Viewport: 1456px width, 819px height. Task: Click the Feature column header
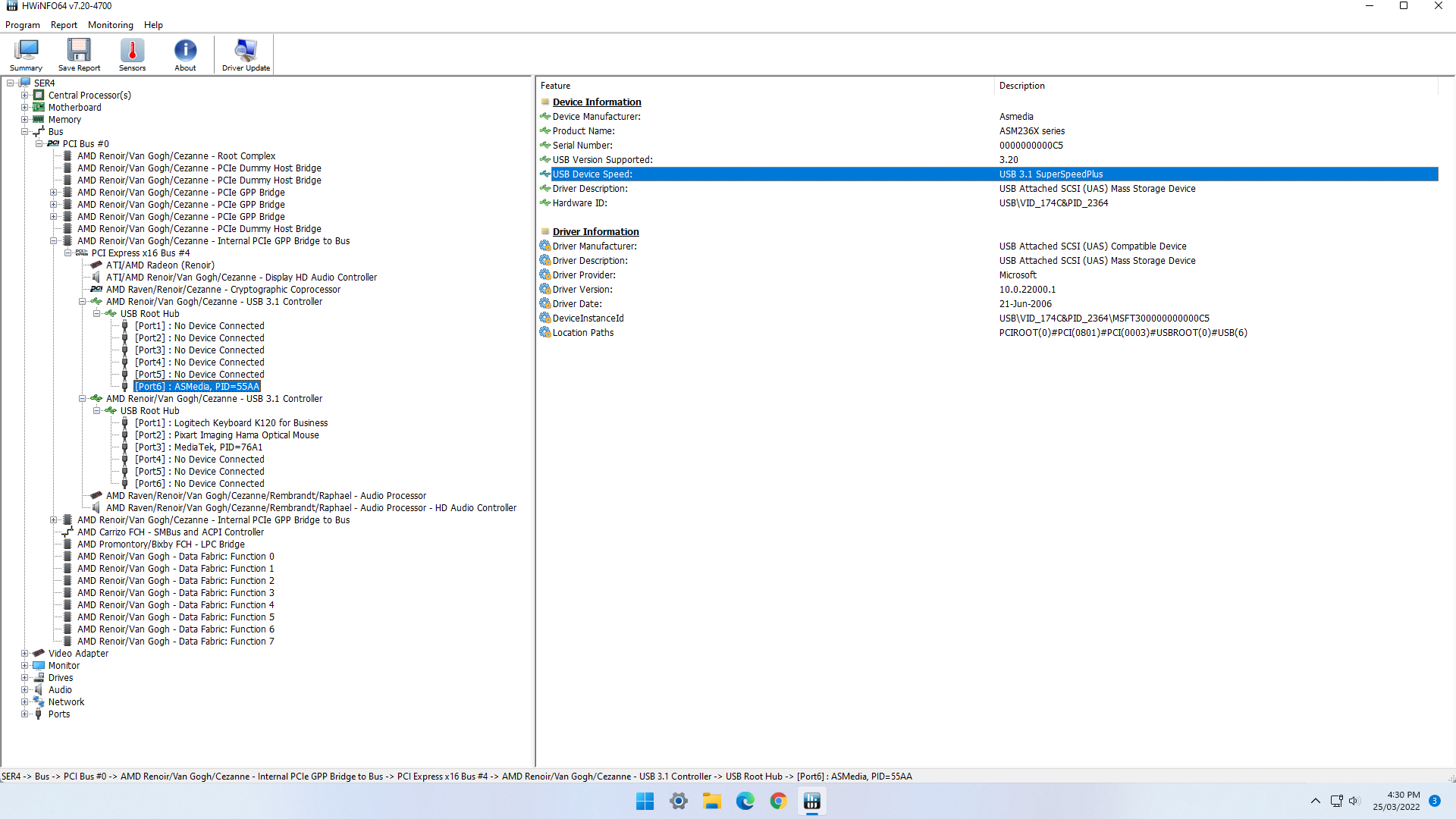(x=764, y=86)
